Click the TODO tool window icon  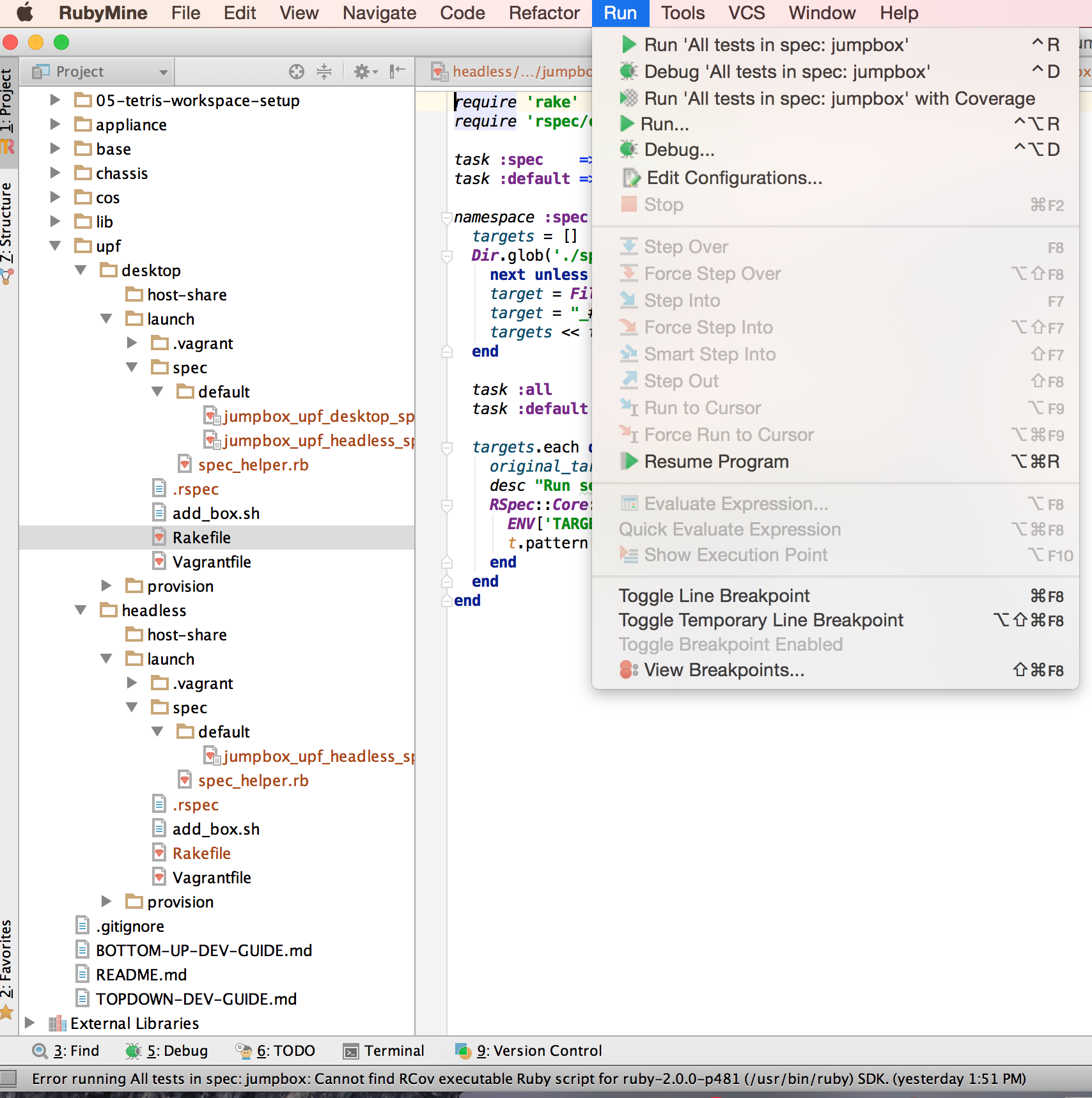[x=244, y=1051]
